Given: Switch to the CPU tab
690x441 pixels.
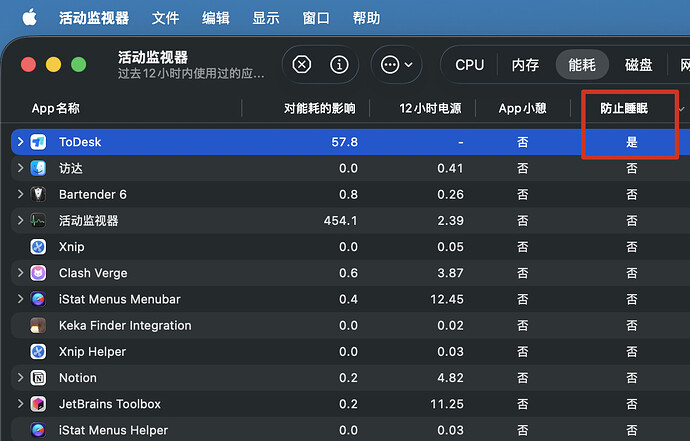Looking at the screenshot, I should (470, 65).
